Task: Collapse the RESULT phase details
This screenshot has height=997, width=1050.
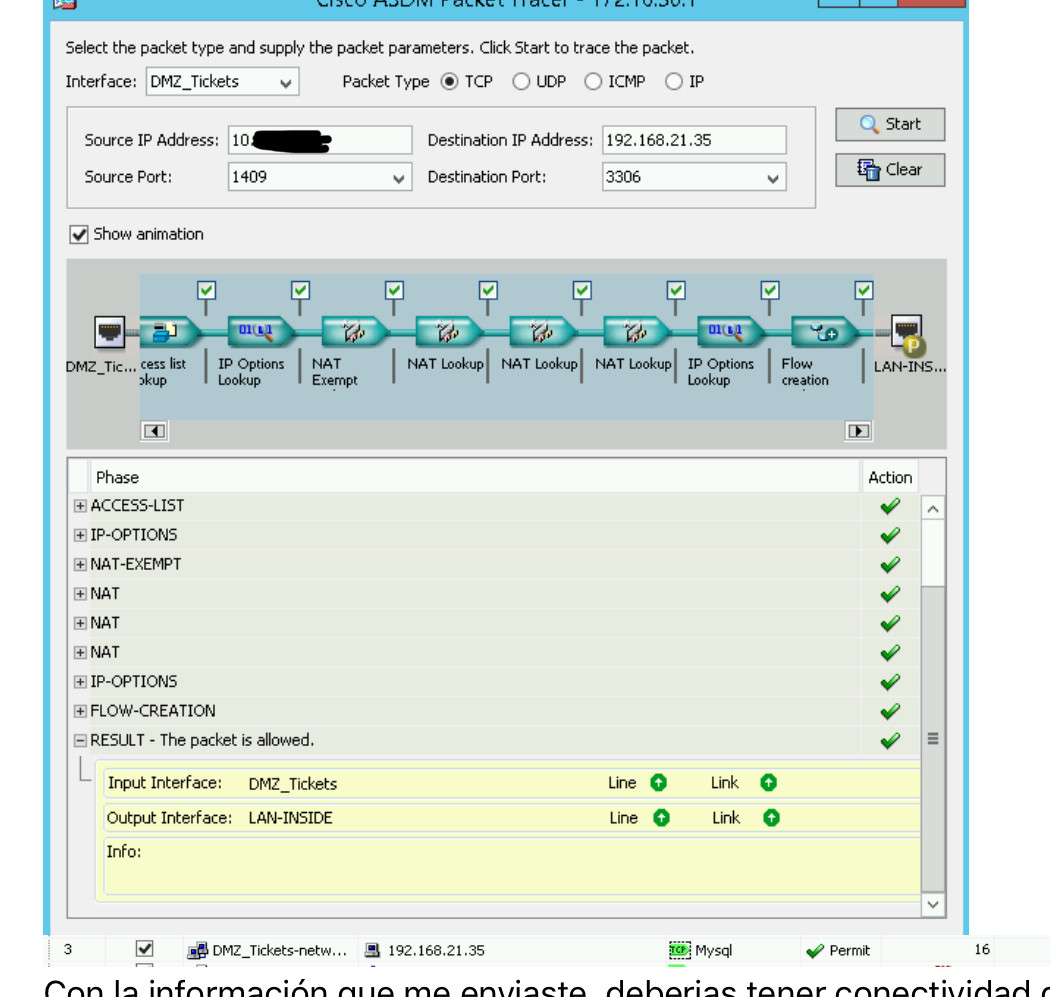Action: (x=80, y=741)
